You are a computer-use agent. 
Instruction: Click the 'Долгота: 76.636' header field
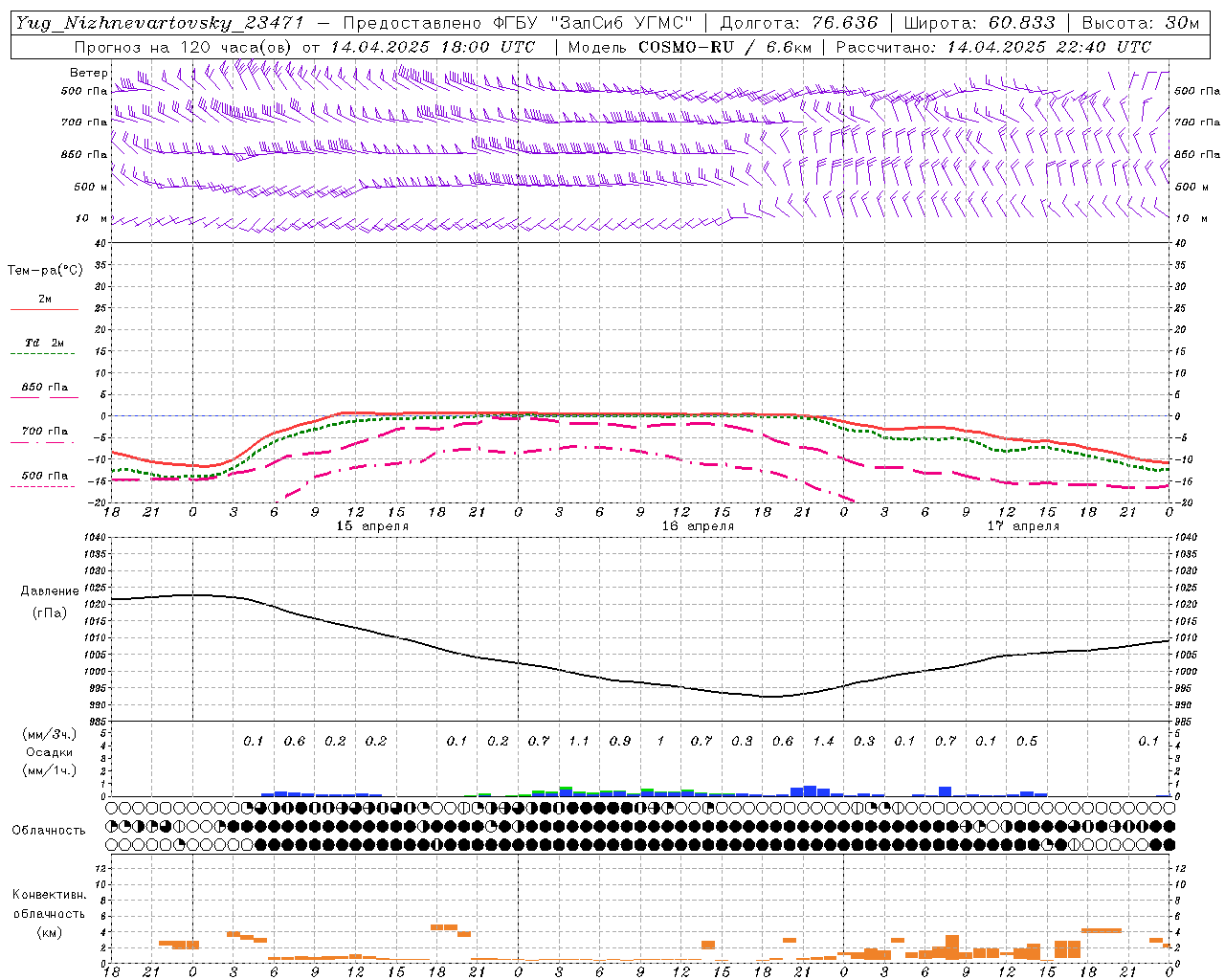pyautogui.click(x=798, y=23)
